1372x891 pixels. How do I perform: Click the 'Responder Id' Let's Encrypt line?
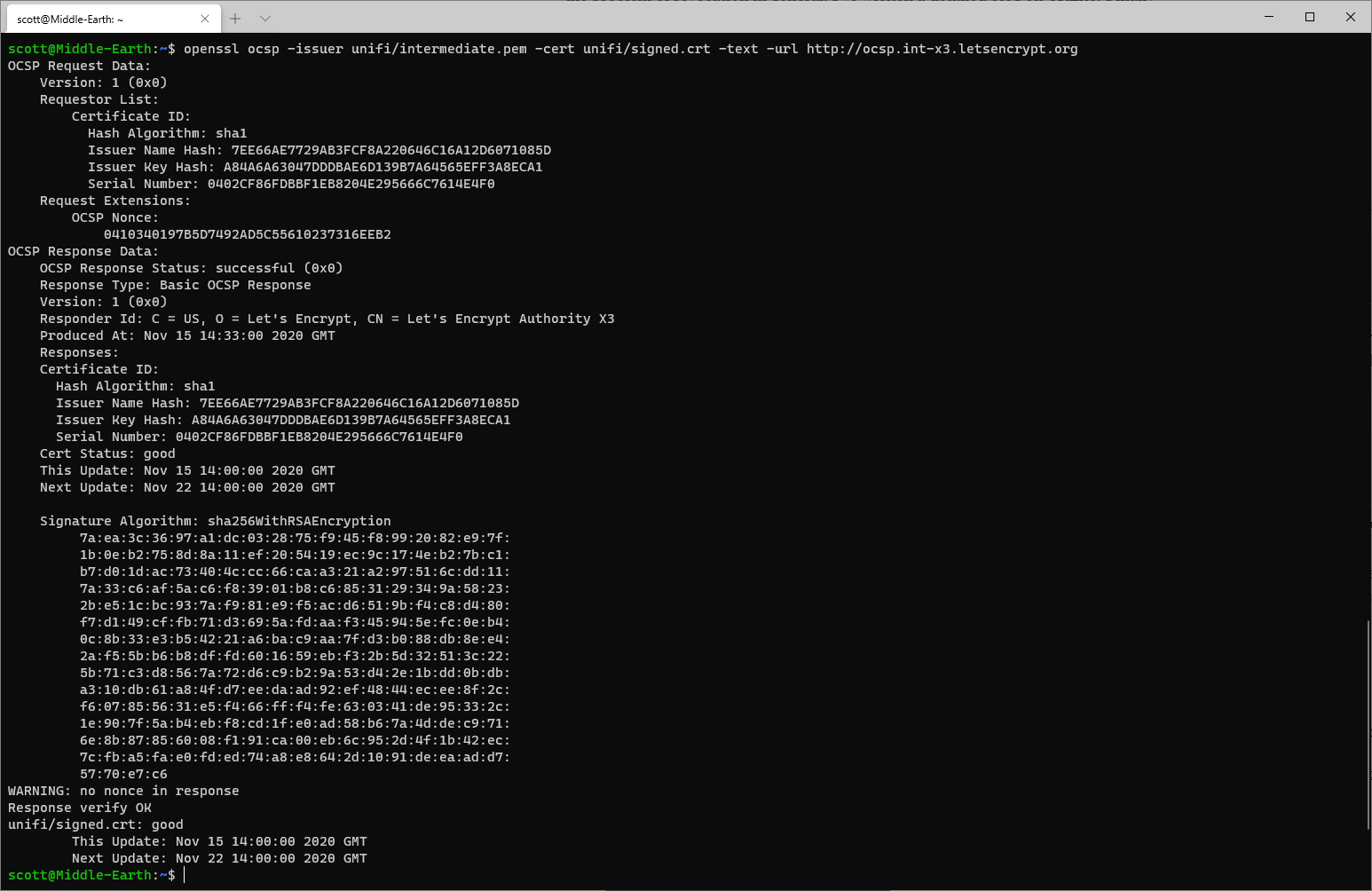(x=327, y=319)
